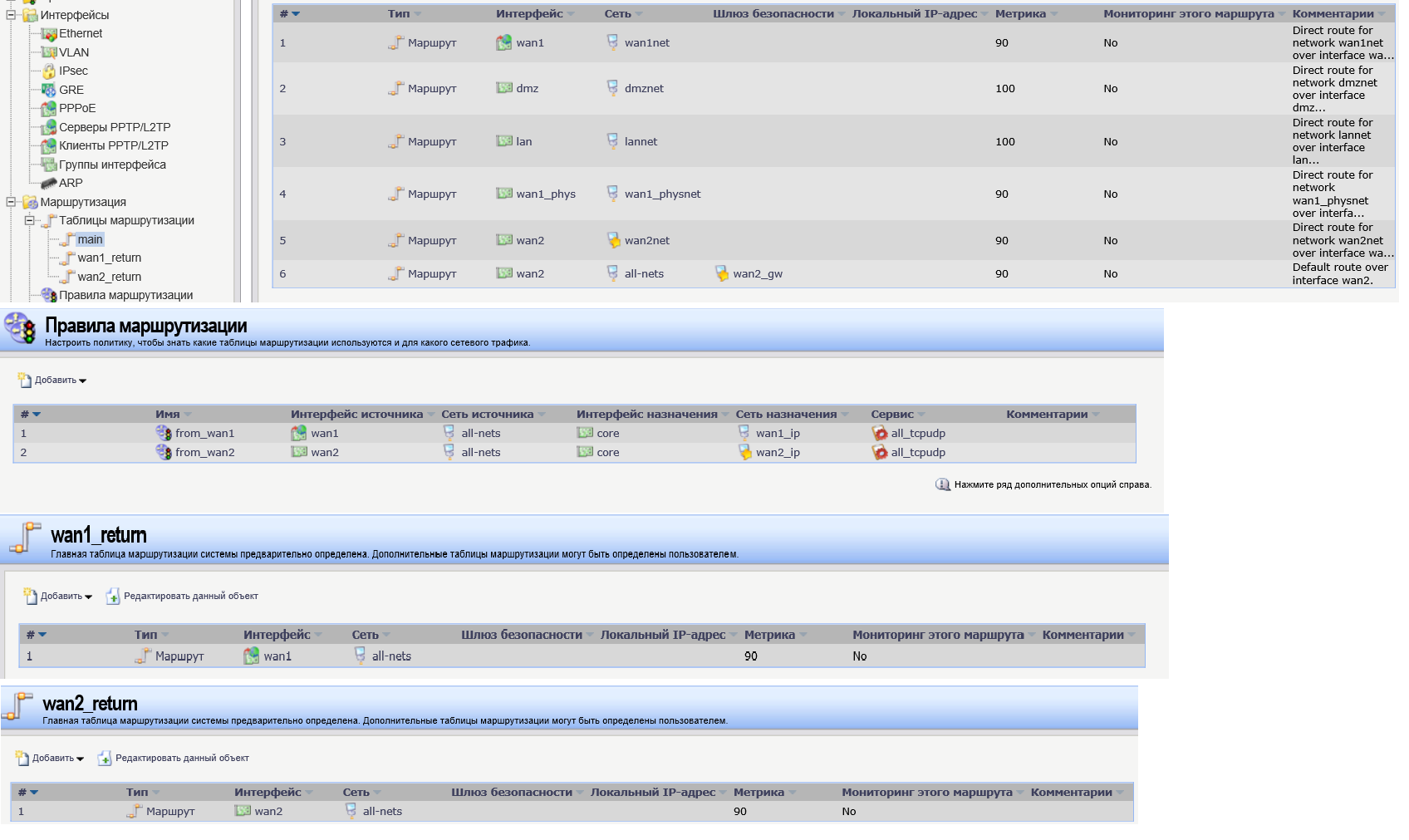Open Интерфейс назначения column dropdown in rules table

pyautogui.click(x=725, y=415)
